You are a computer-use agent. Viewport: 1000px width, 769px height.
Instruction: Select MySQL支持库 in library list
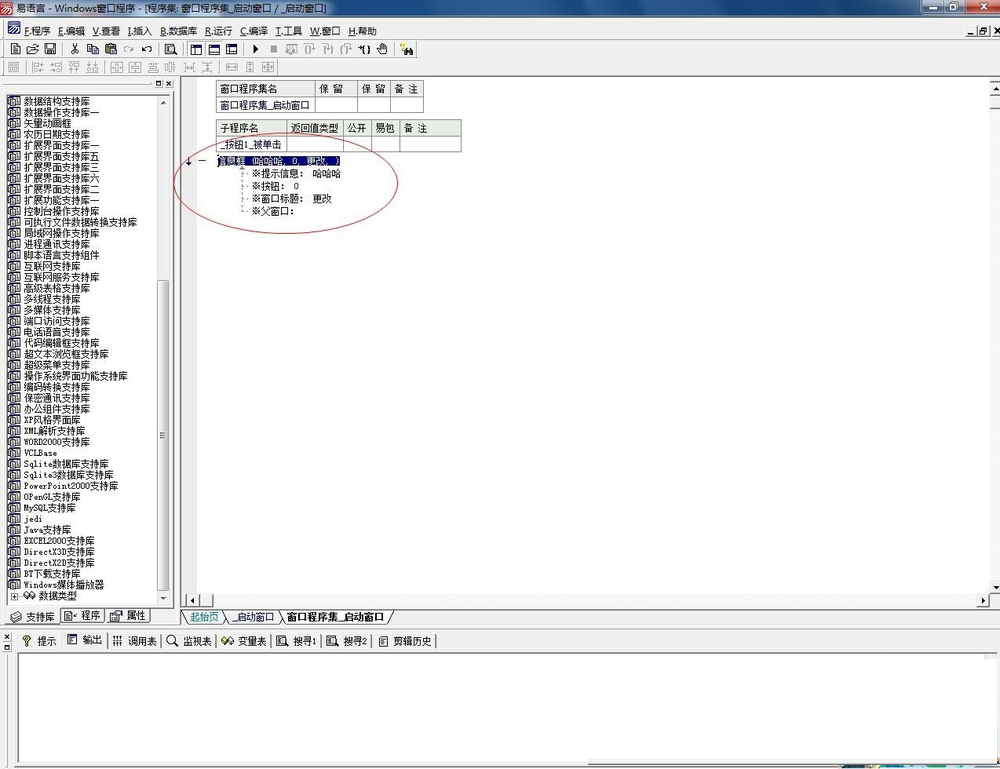click(50, 508)
